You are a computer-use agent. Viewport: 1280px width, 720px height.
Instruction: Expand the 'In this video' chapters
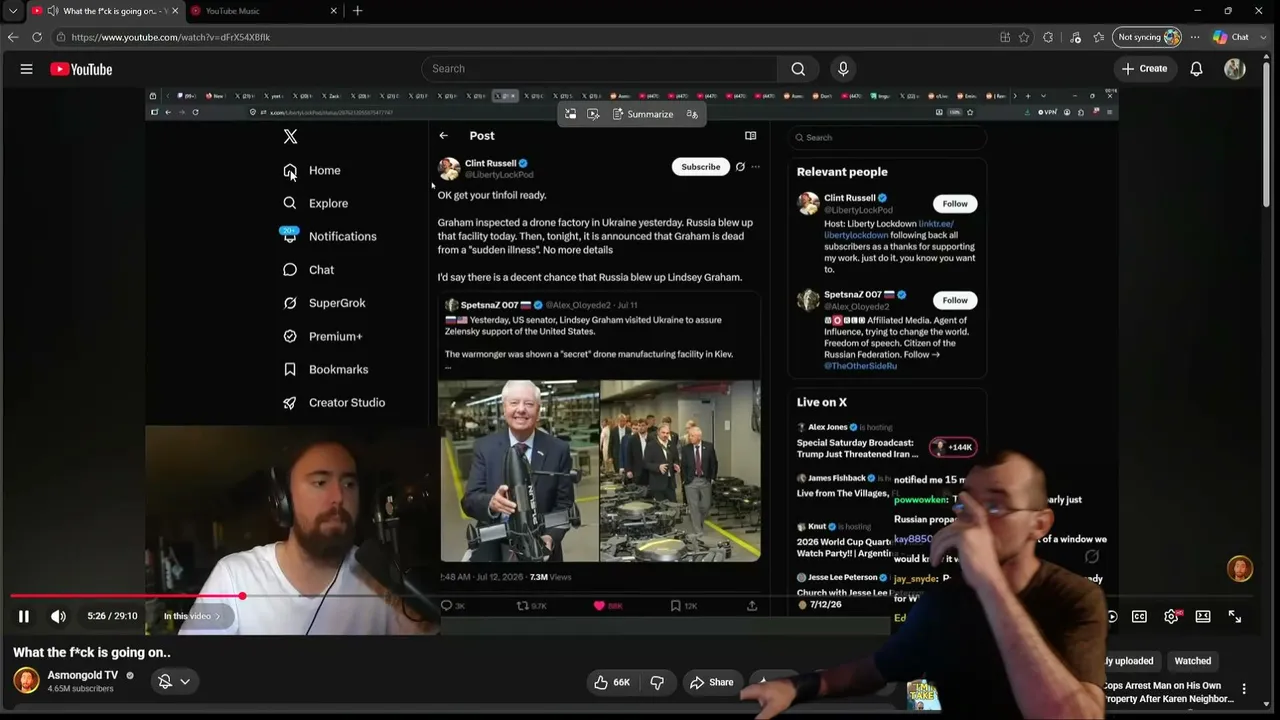coord(192,616)
